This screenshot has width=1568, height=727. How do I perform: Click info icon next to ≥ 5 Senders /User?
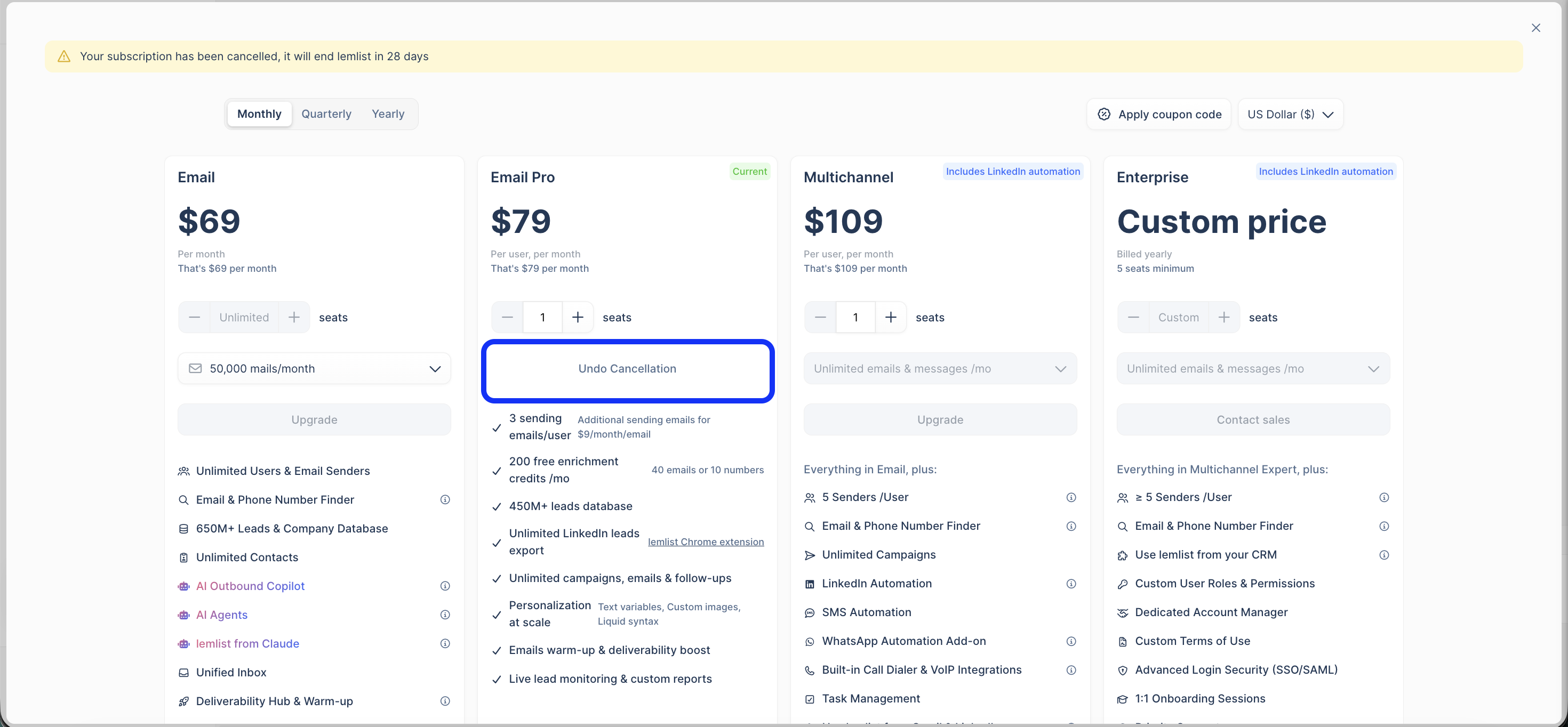point(1383,498)
